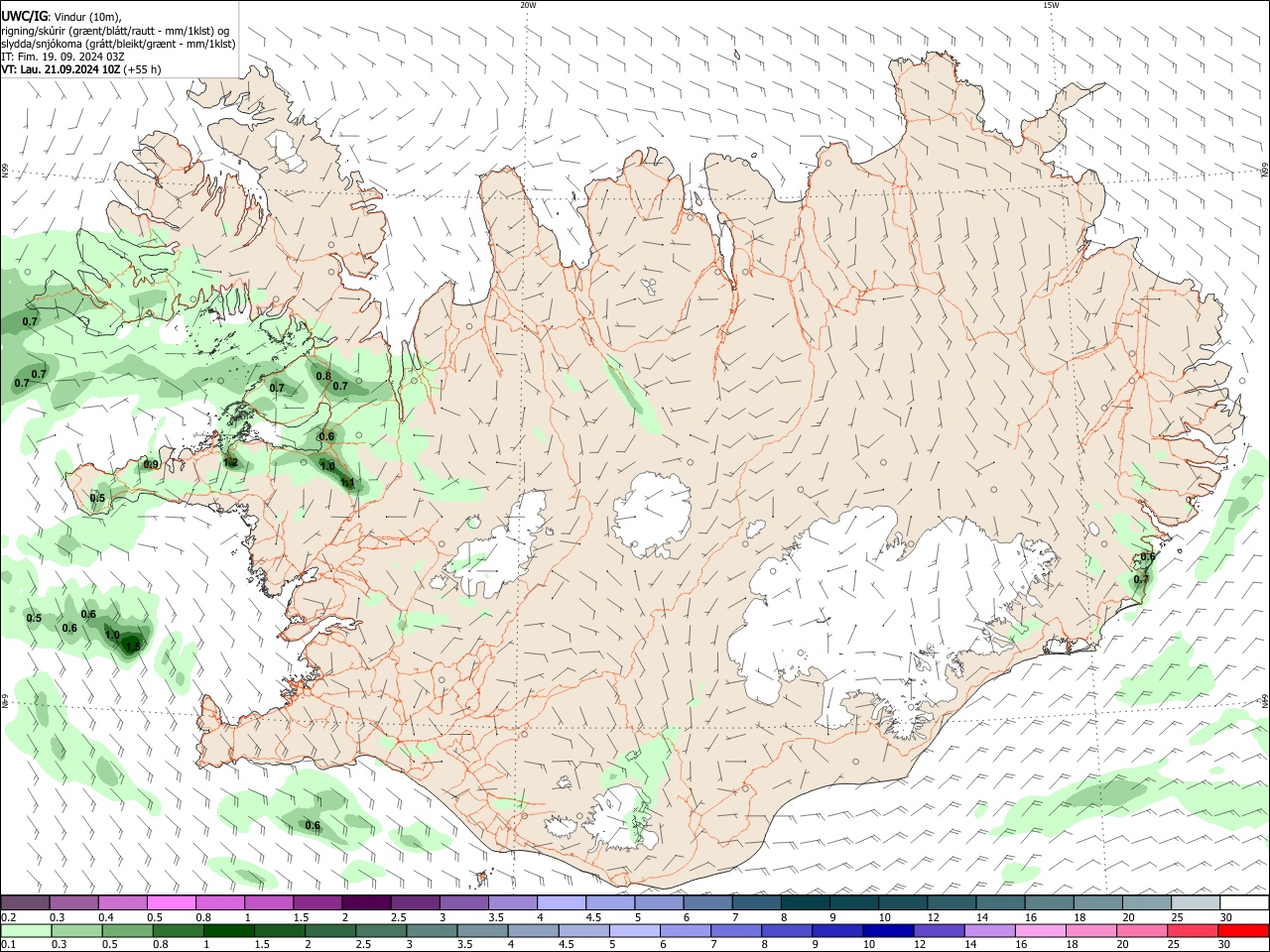Viewport: 1270px width, 952px height.
Task: Click the upper-row white swatch after 30
Action: pyautogui.click(x=1245, y=903)
